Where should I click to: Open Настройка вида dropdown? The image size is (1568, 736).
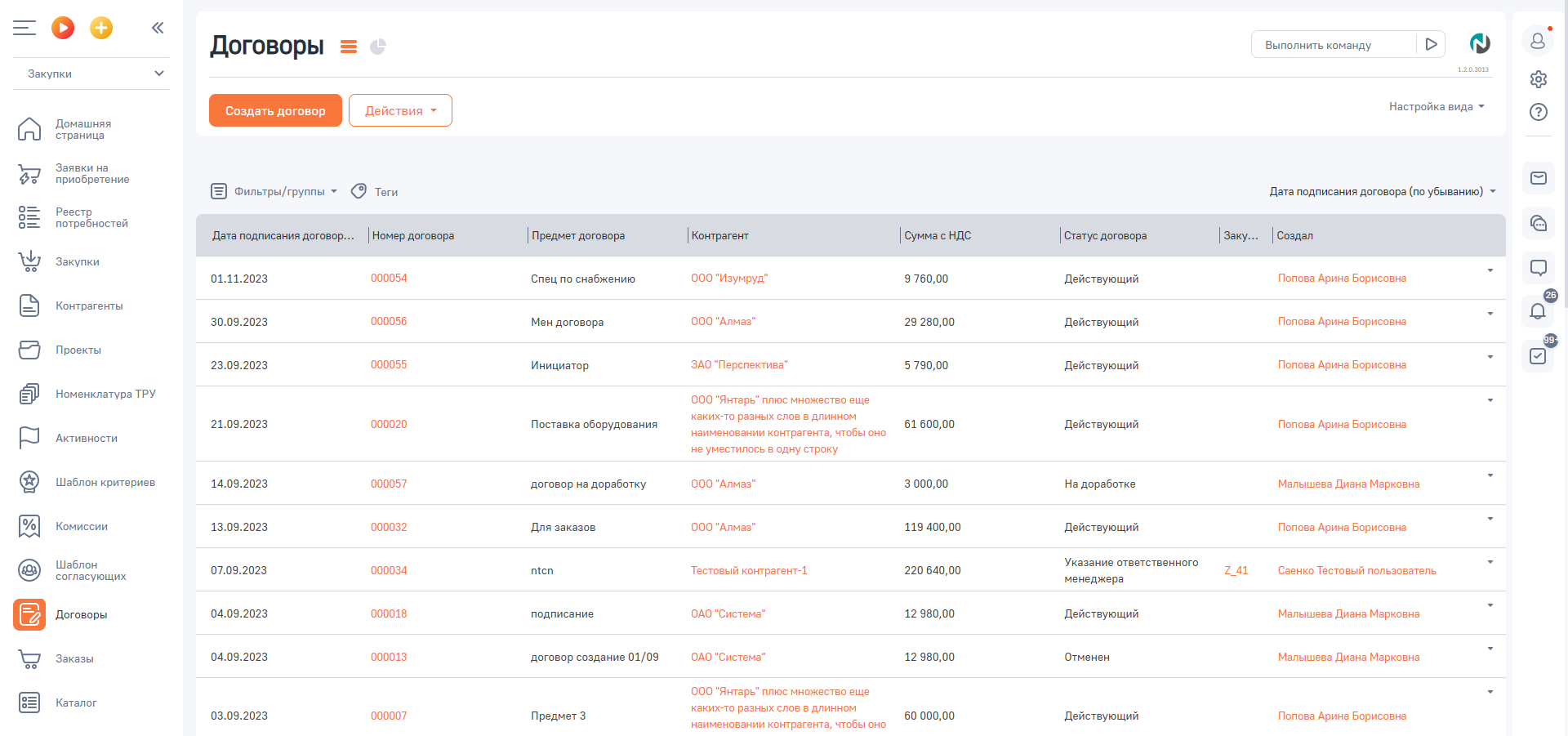[x=1437, y=106]
